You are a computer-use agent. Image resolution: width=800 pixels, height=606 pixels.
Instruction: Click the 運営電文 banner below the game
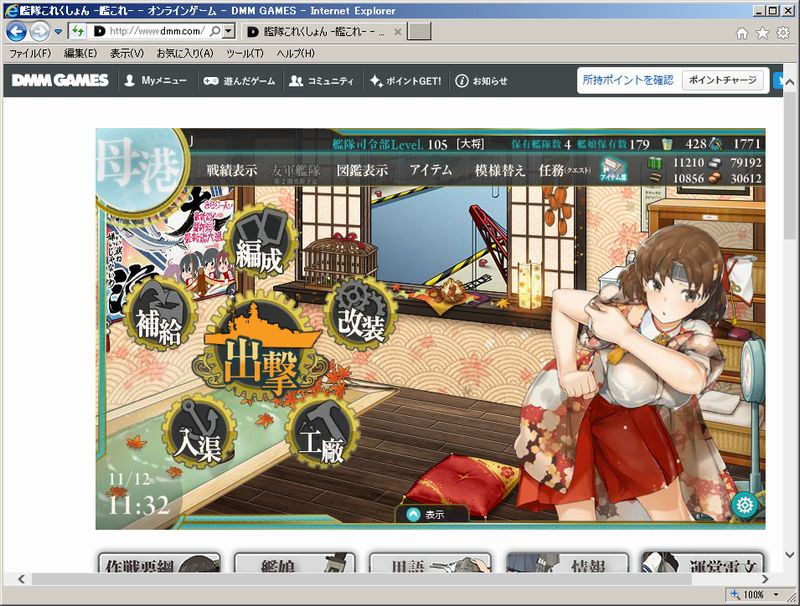(x=703, y=562)
